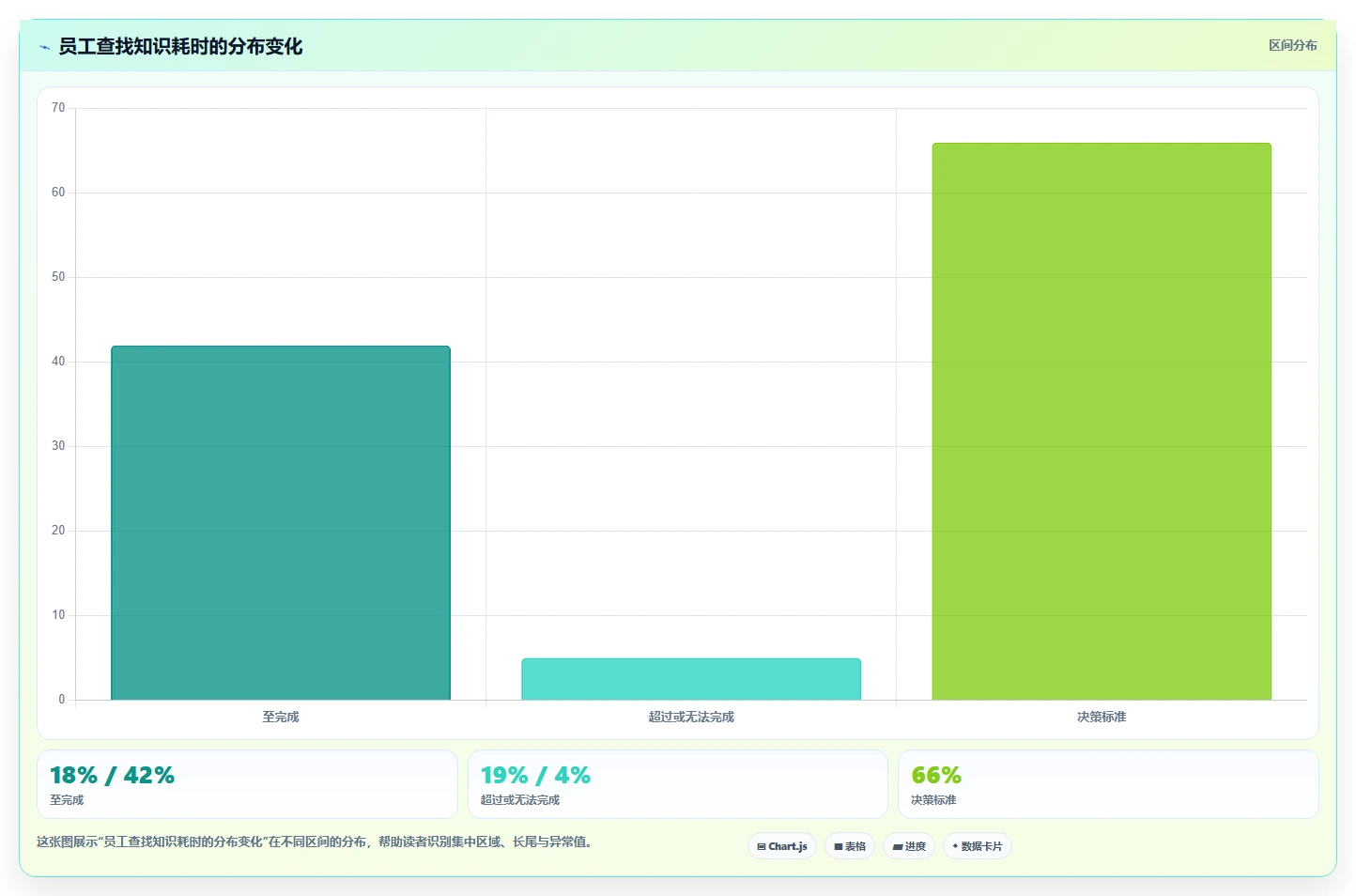Image resolution: width=1356 pixels, height=896 pixels.
Task: Click the y-axis value 30
Action: (x=58, y=446)
